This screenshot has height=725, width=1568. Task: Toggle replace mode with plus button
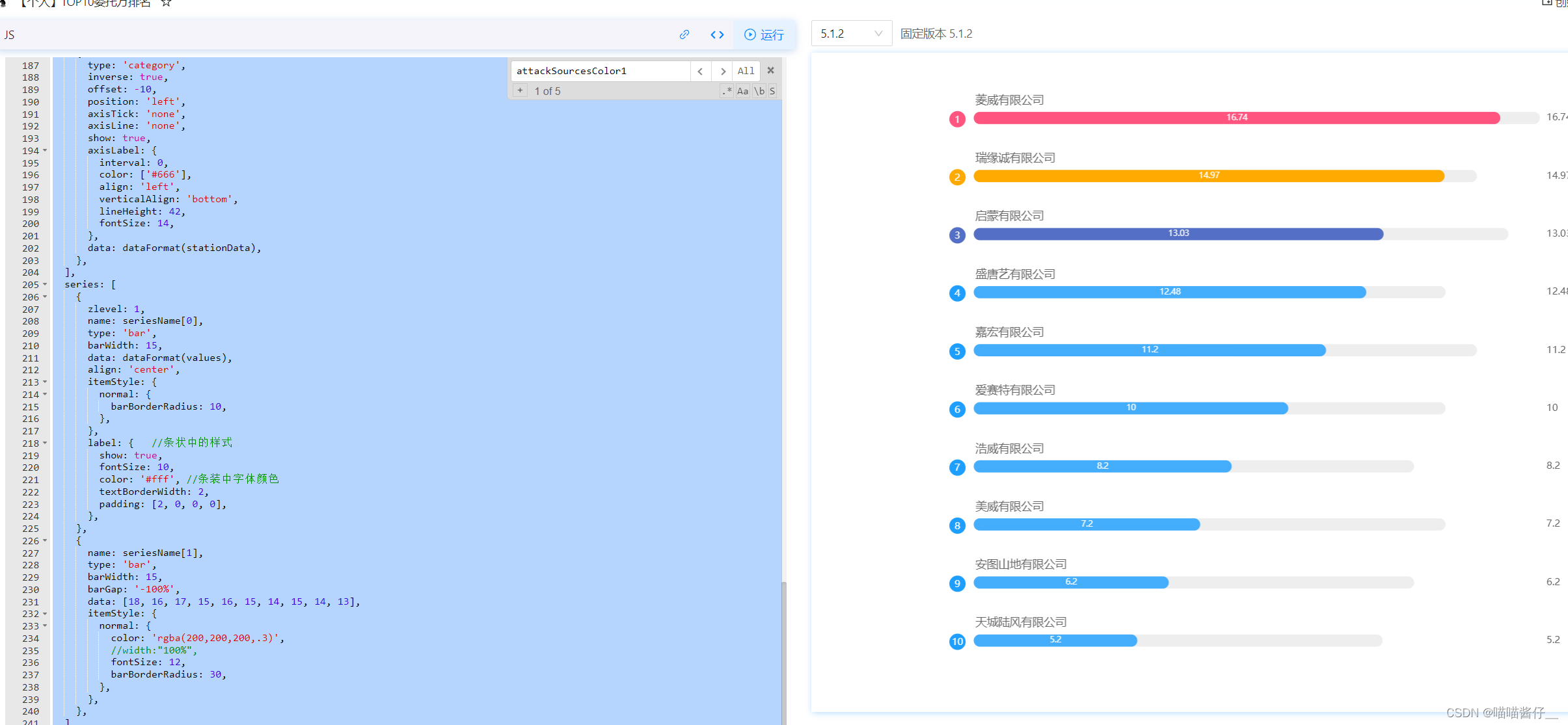click(x=520, y=91)
